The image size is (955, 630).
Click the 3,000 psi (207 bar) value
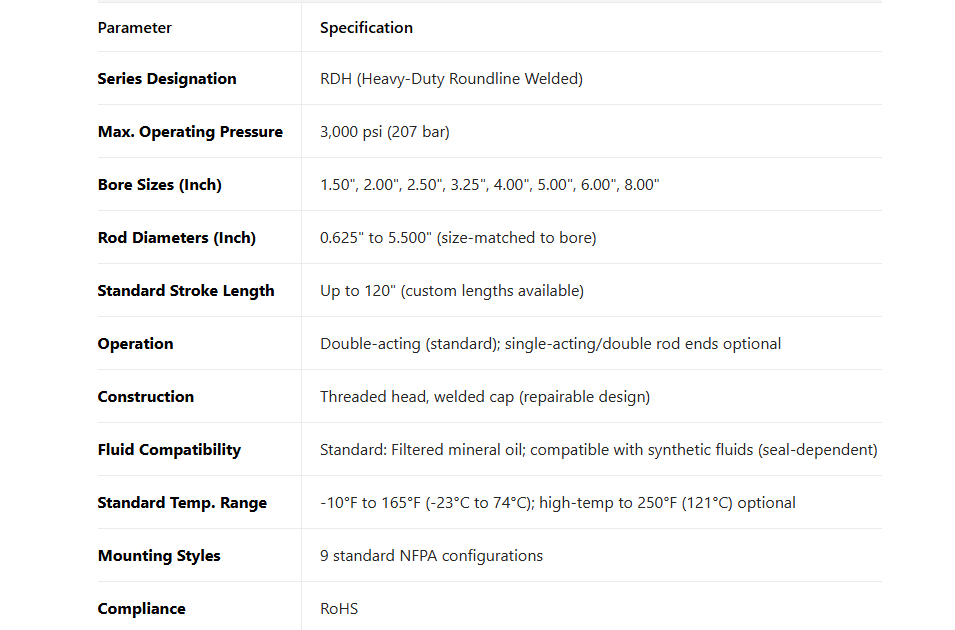coord(385,132)
